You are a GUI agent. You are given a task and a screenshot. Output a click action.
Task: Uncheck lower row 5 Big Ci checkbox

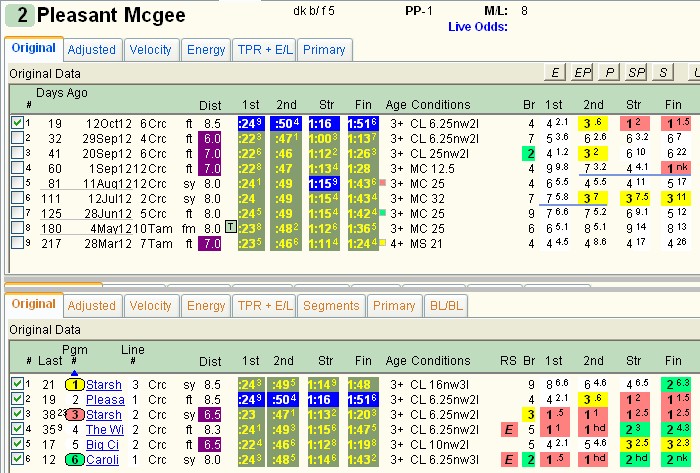pyautogui.click(x=17, y=444)
